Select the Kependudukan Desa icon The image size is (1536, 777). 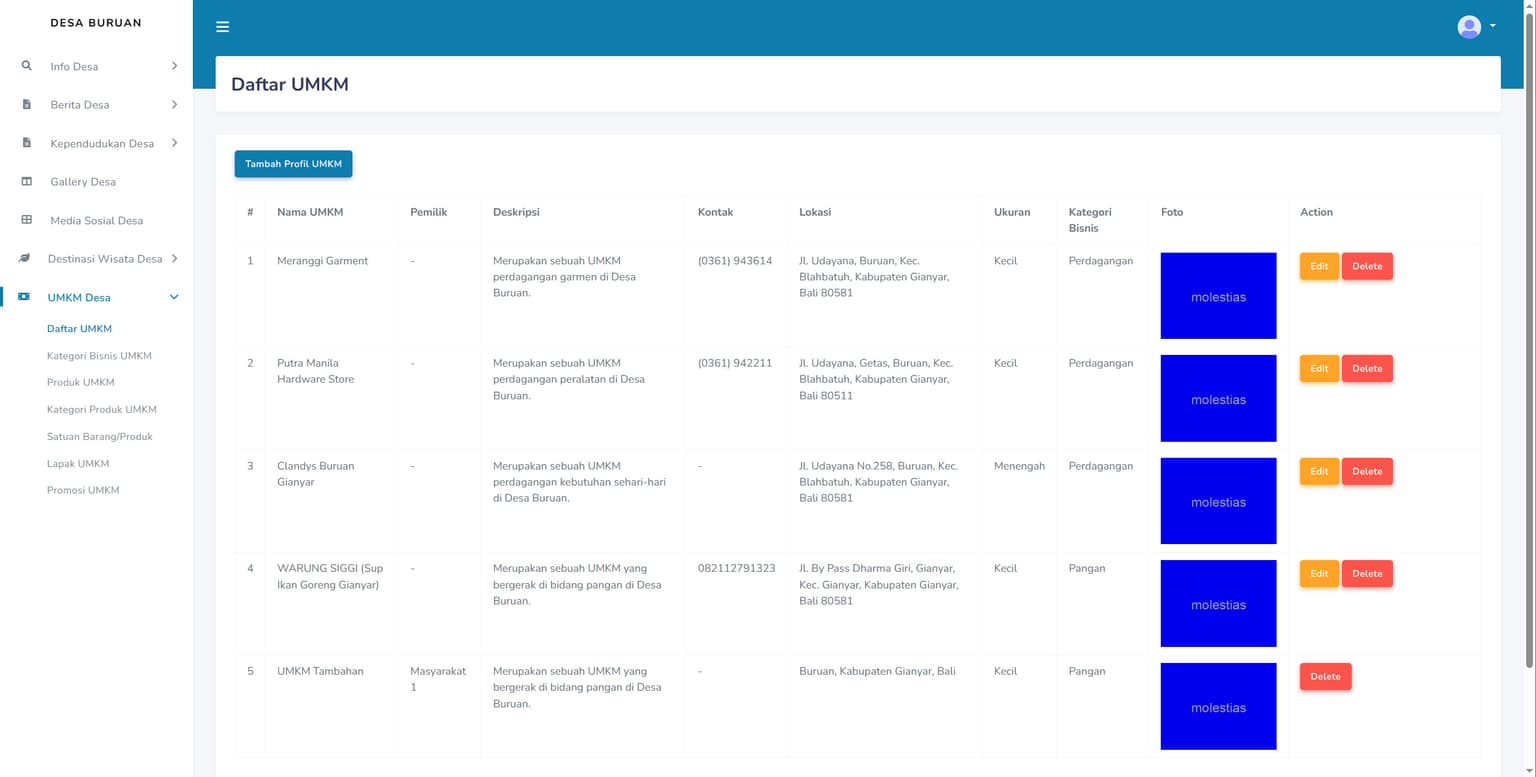coord(26,143)
